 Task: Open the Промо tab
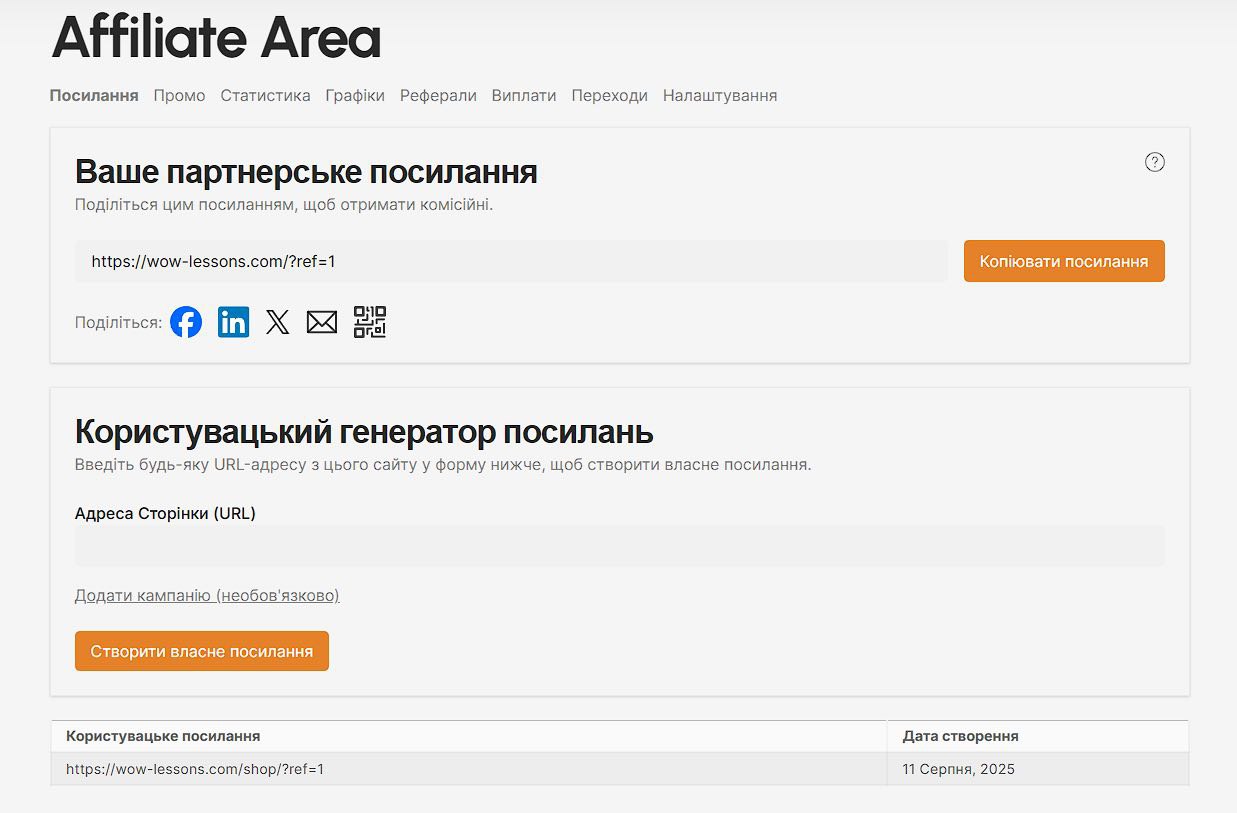(x=180, y=96)
